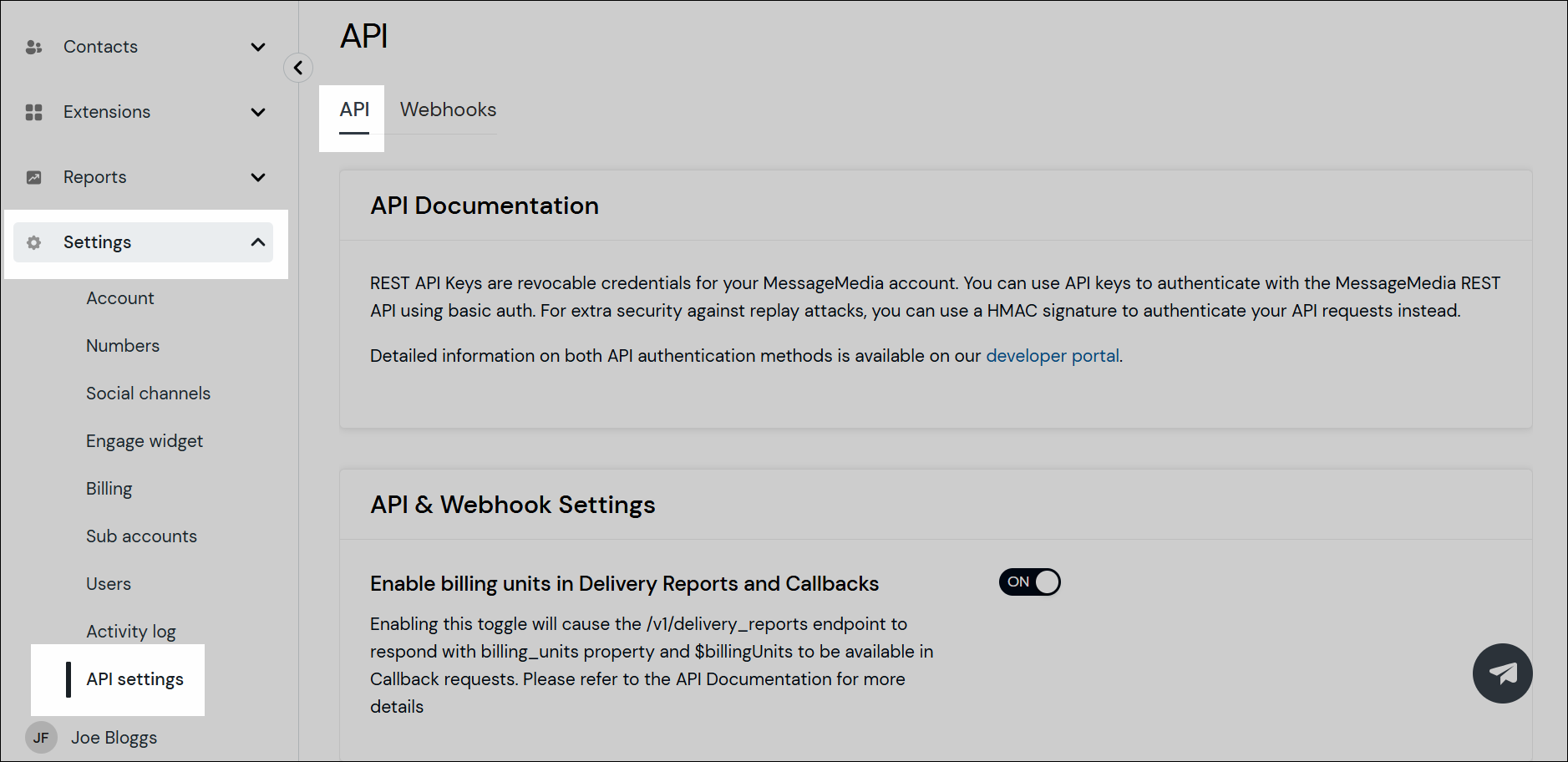Expand the Extensions menu chevron

[x=258, y=112]
